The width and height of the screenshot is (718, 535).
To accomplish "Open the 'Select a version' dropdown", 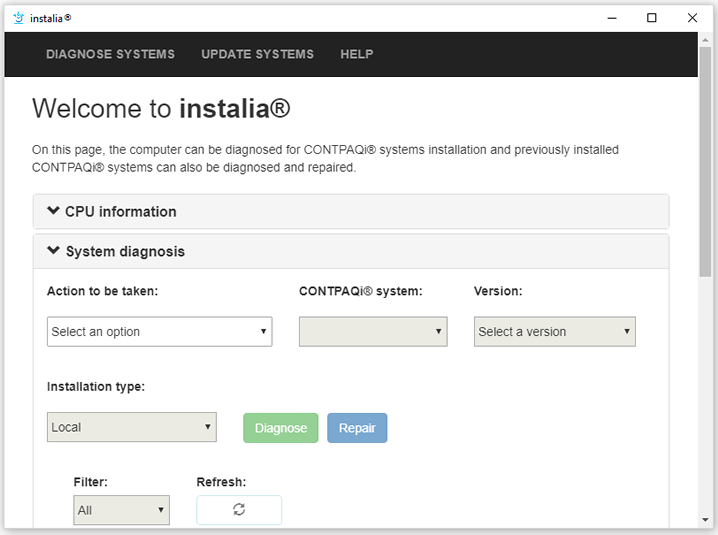I will pyautogui.click(x=554, y=332).
